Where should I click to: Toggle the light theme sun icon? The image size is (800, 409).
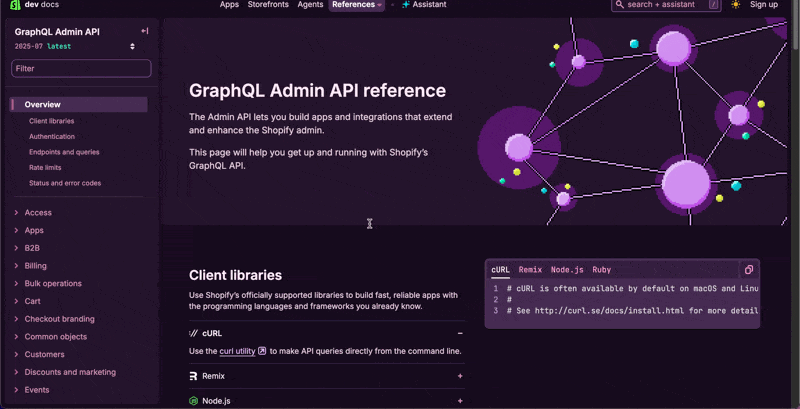tap(735, 5)
